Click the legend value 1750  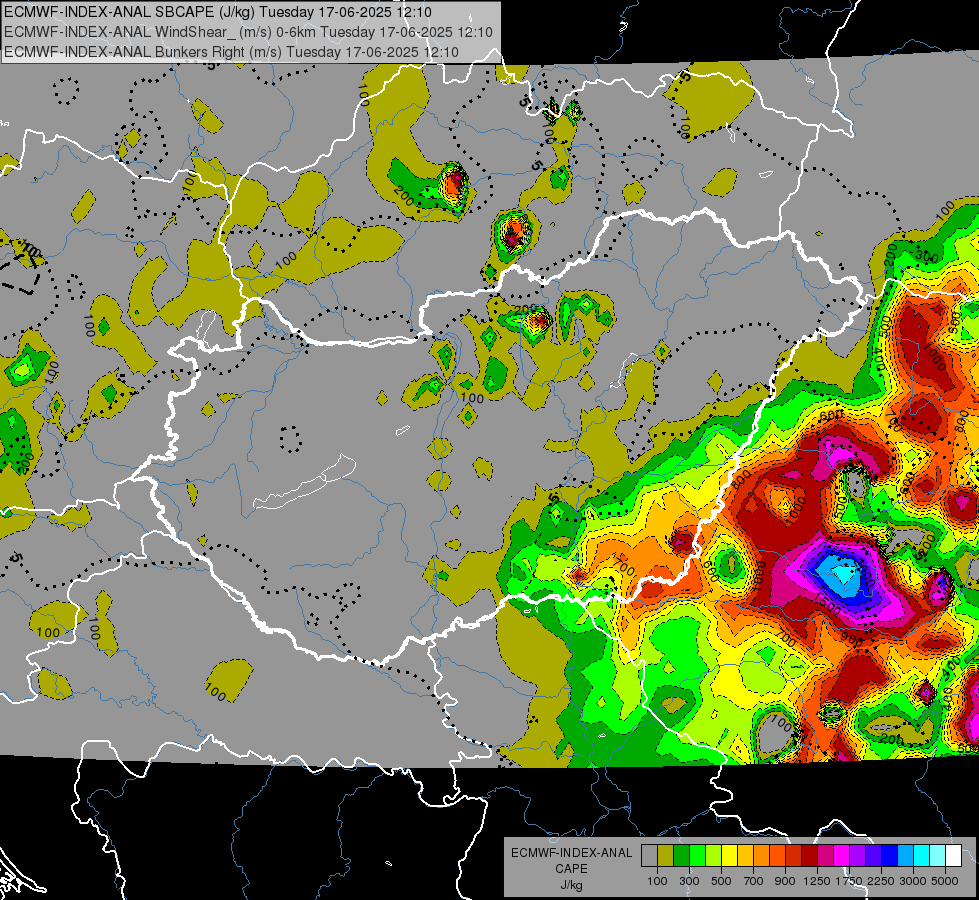tap(849, 881)
